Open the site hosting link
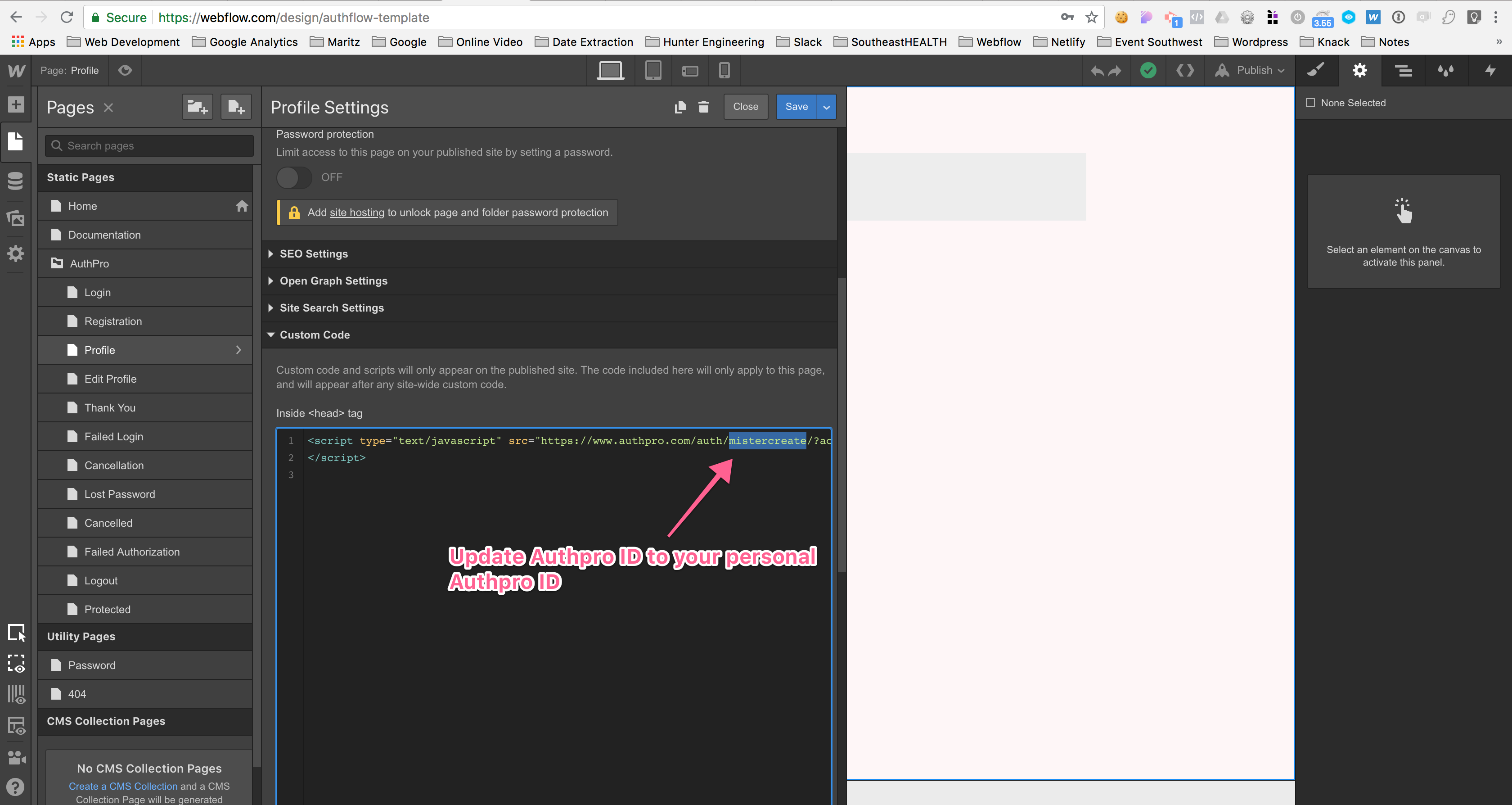This screenshot has height=805, width=1512. click(x=357, y=213)
